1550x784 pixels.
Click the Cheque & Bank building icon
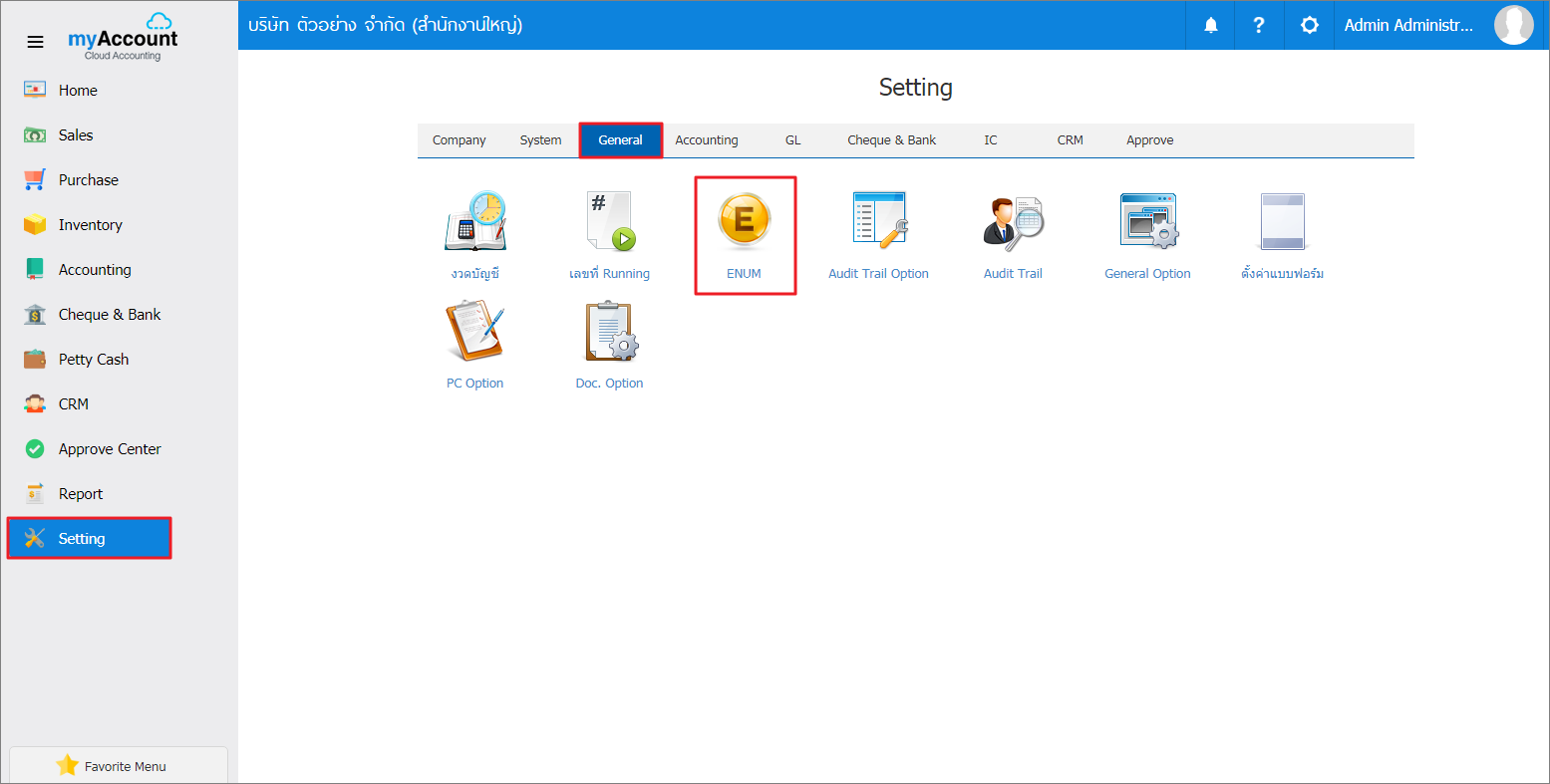pos(35,314)
